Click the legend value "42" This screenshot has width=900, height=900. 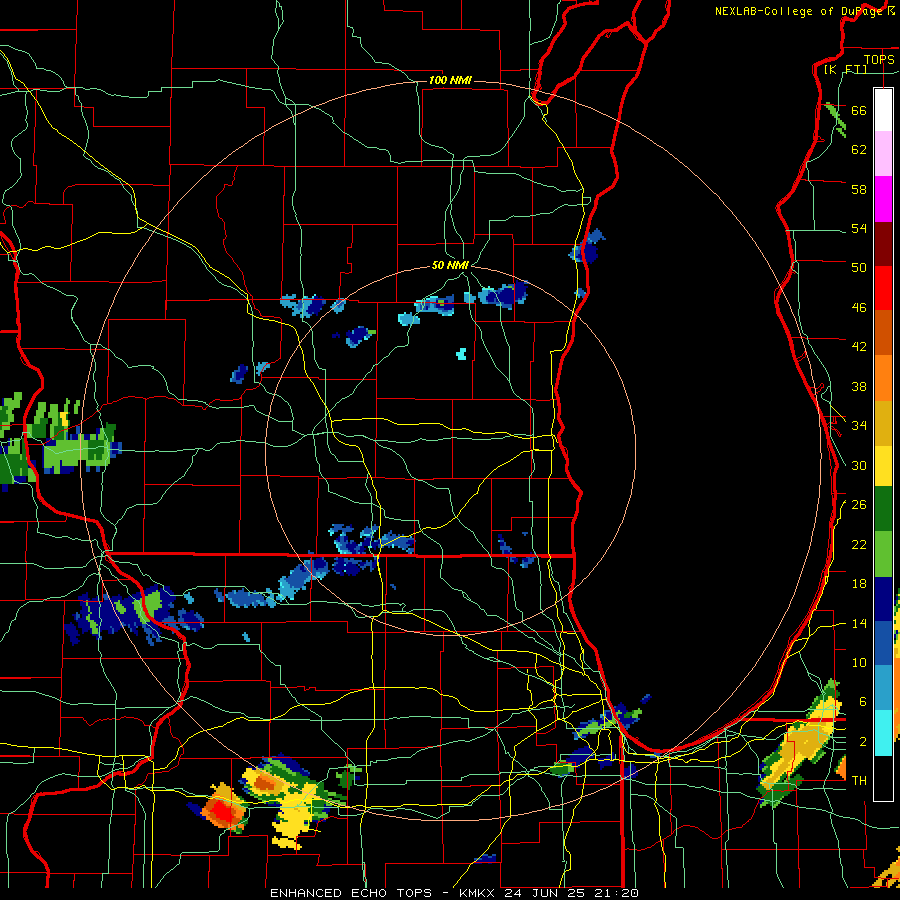point(859,347)
